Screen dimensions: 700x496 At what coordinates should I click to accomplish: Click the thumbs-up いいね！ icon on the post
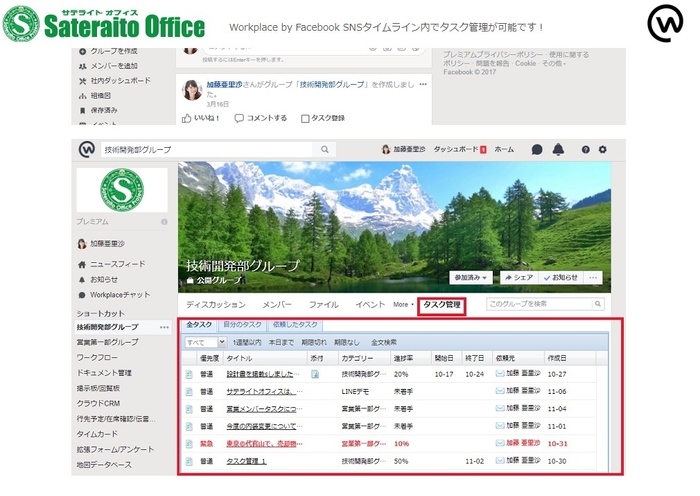point(186,118)
